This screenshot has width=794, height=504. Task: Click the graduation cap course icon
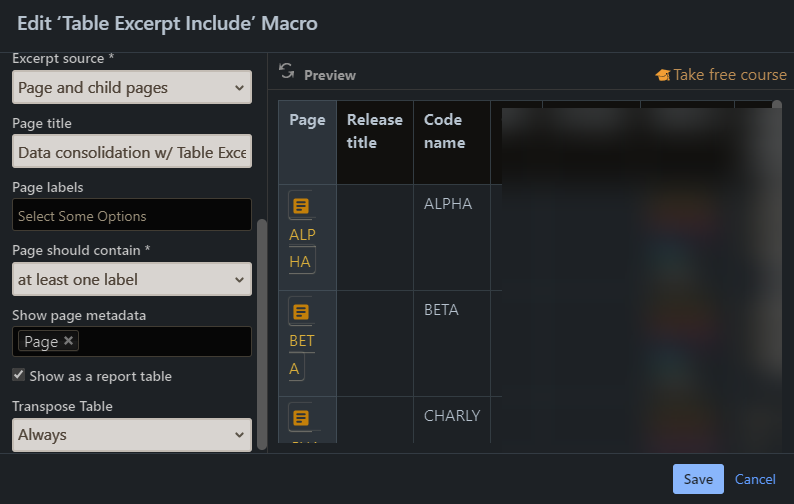[x=662, y=75]
